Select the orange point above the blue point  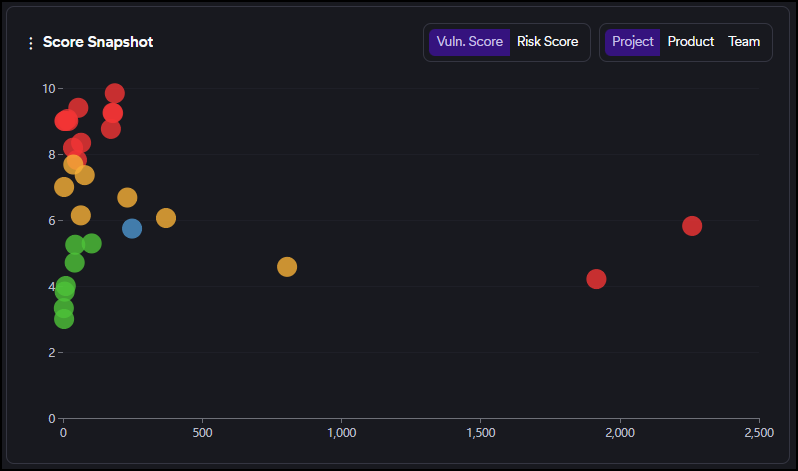[x=127, y=198]
